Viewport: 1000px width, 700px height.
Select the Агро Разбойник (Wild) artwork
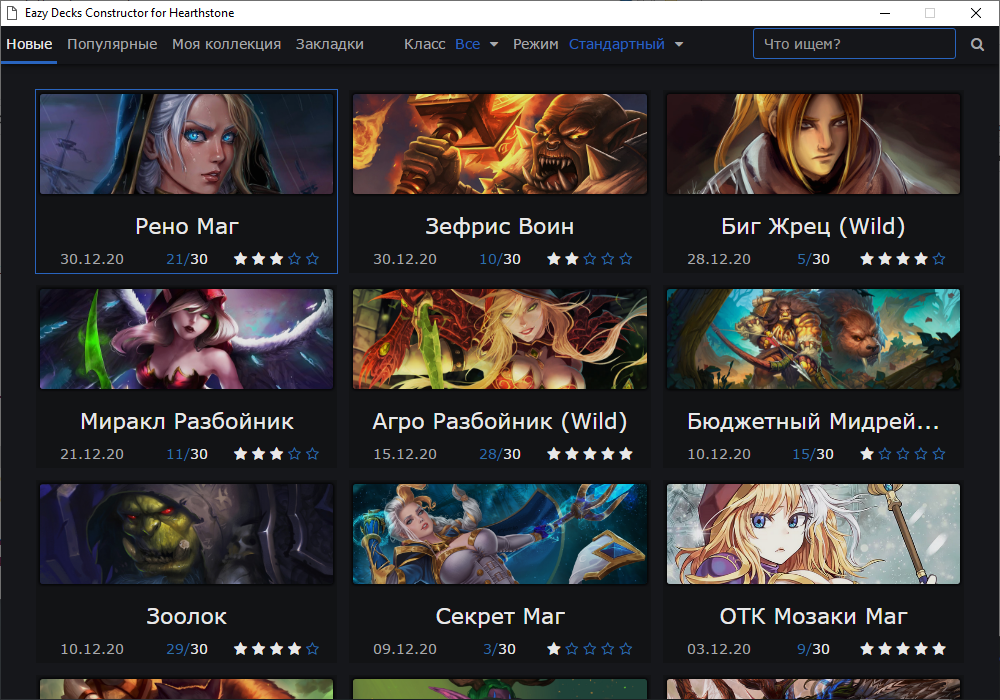click(500, 339)
